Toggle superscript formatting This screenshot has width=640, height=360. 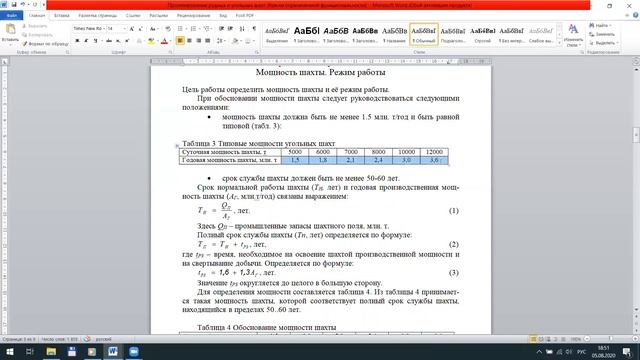pyautogui.click(x=127, y=41)
